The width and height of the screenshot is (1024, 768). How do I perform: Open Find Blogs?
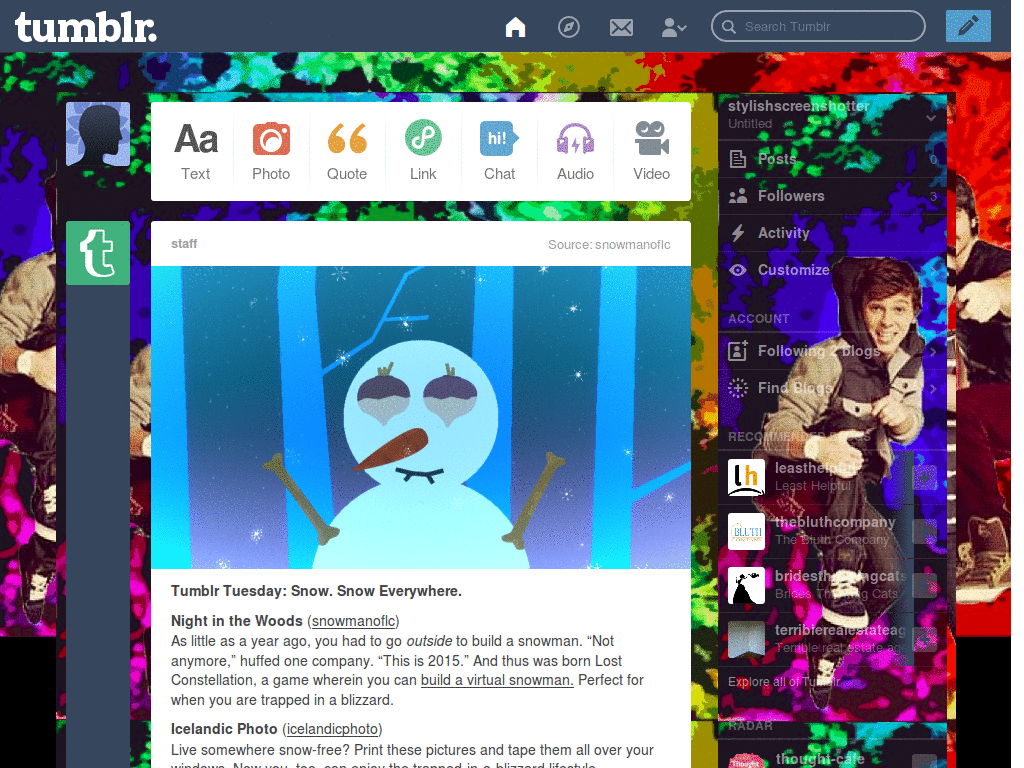click(832, 389)
